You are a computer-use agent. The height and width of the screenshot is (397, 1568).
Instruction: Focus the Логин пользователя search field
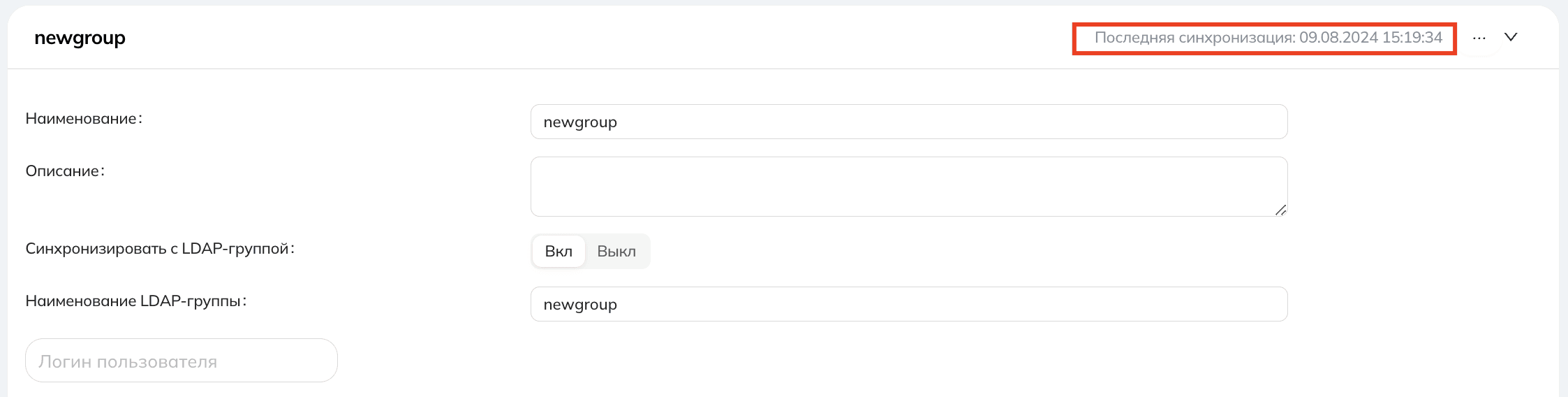coord(182,361)
